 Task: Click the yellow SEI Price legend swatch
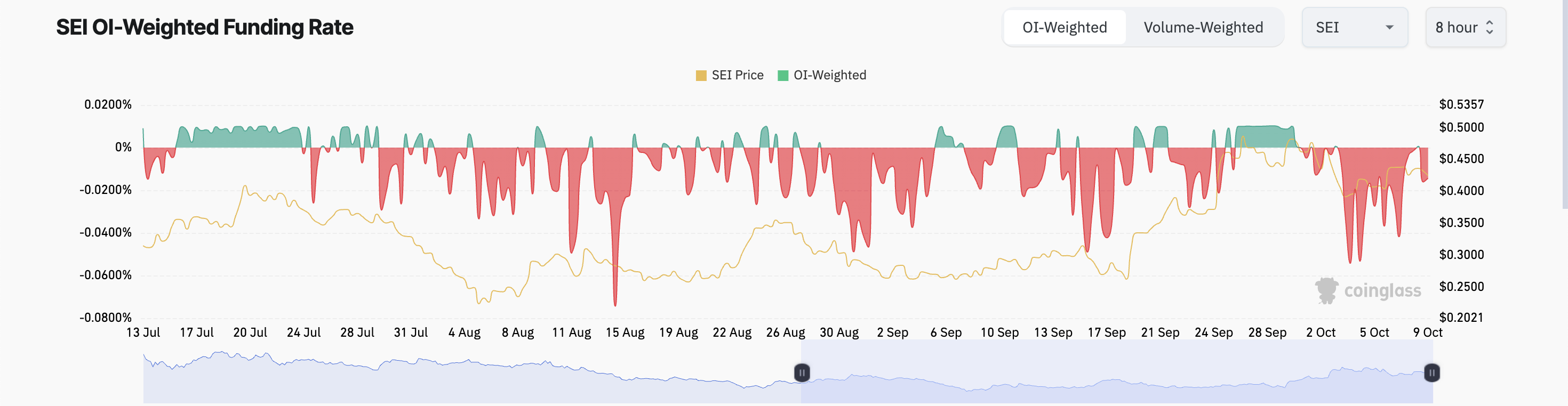click(x=701, y=75)
